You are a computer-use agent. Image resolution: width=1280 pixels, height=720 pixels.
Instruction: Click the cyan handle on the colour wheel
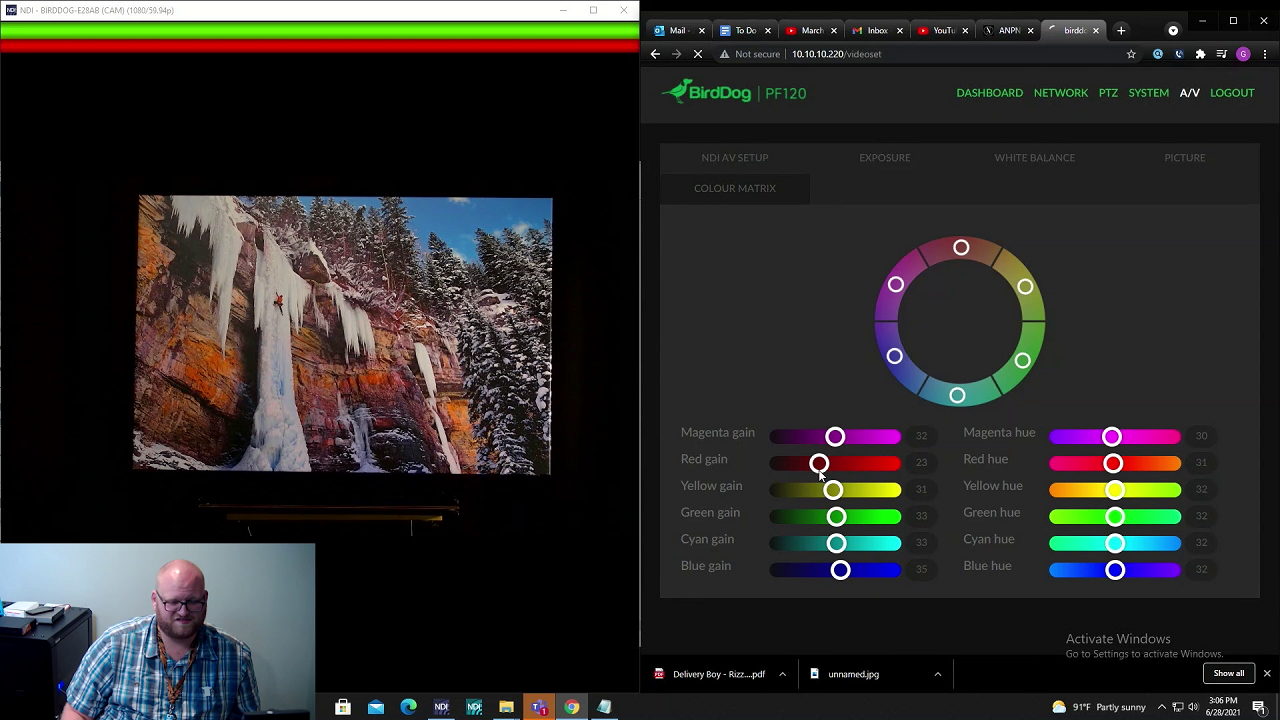click(x=957, y=396)
